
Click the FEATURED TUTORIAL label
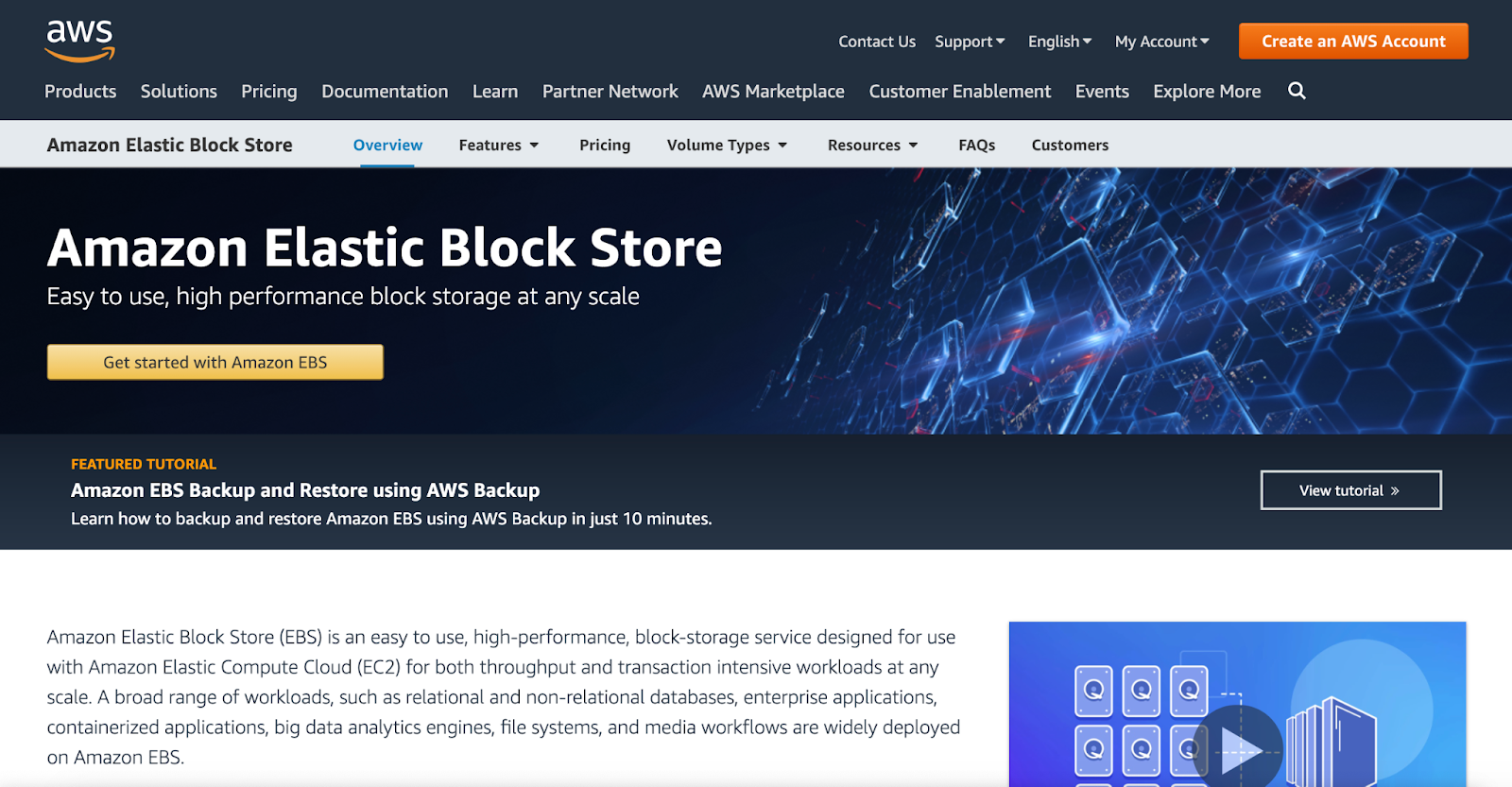[144, 464]
